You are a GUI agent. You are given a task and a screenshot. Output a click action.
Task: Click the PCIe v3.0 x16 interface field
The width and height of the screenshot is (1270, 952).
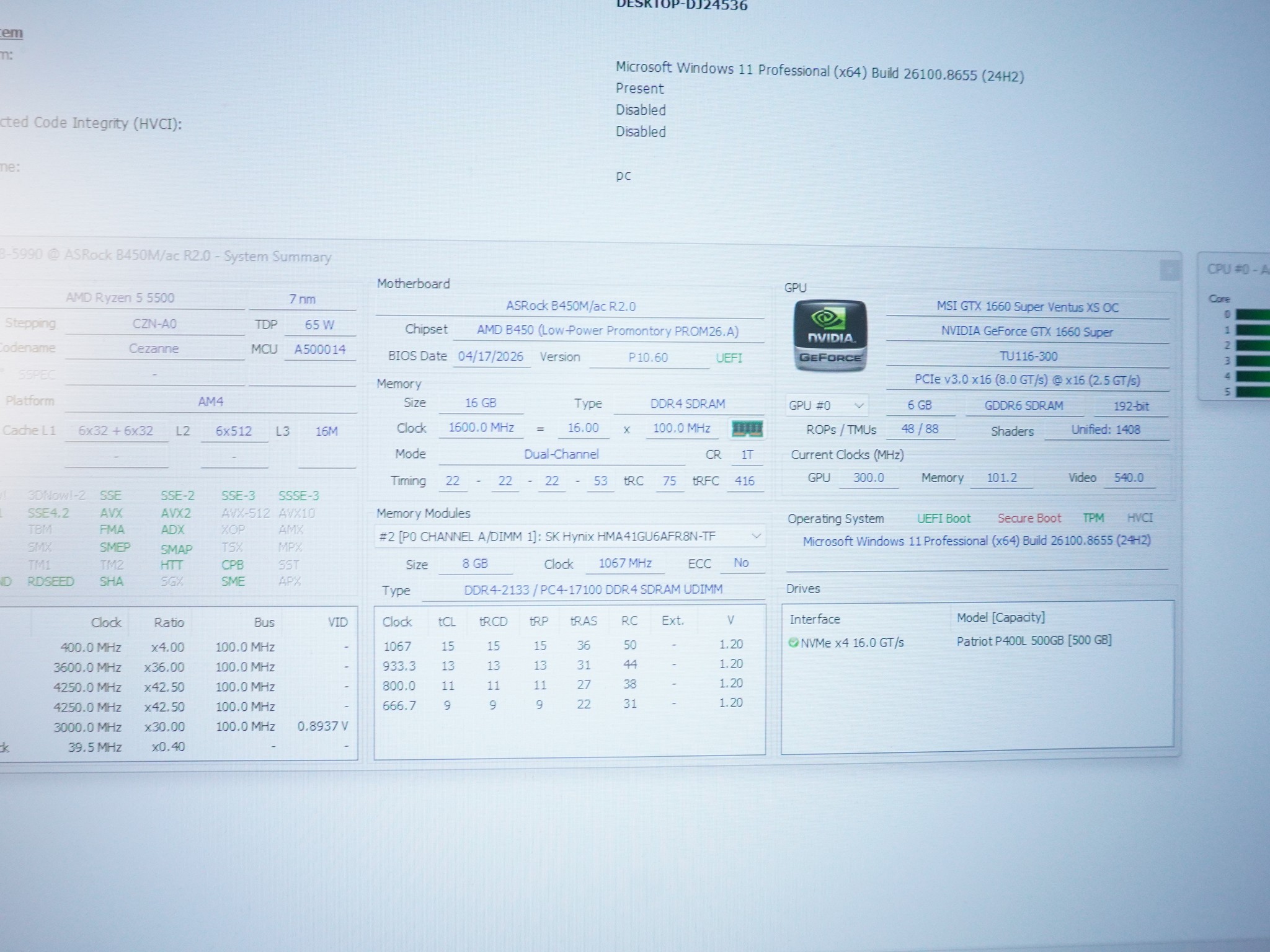[x=1027, y=380]
